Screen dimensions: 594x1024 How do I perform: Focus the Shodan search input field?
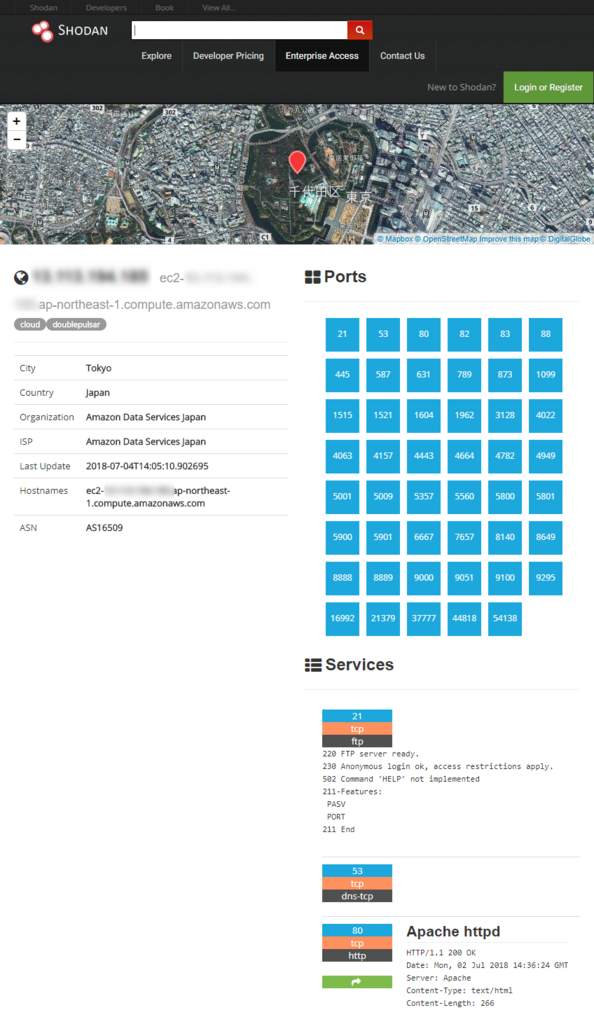tap(240, 30)
